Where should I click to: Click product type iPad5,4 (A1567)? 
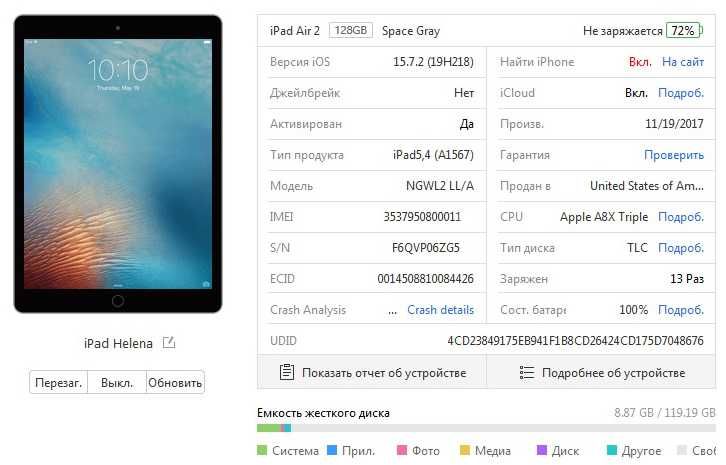pyautogui.click(x=433, y=155)
